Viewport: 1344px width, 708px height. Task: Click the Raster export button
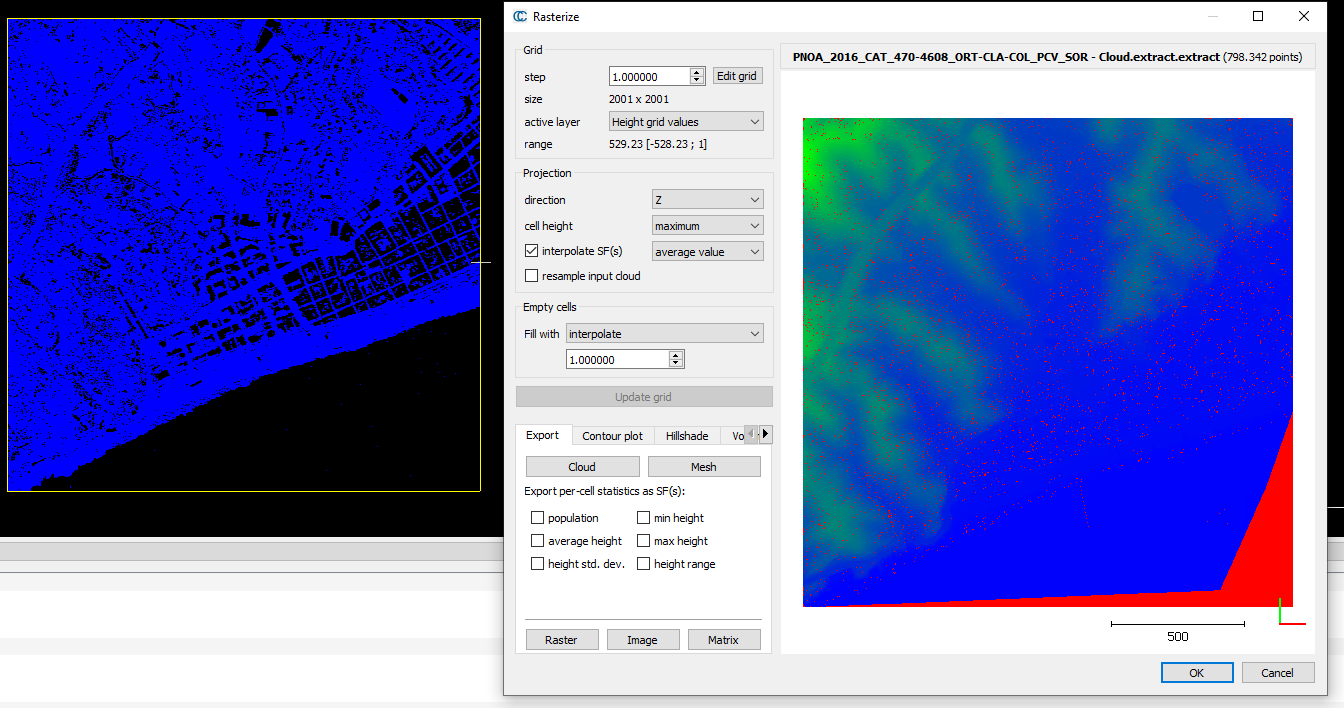point(562,640)
